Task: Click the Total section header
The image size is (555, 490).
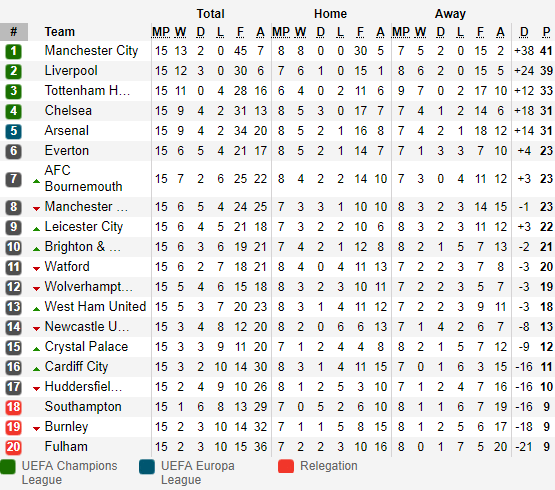Action: (210, 13)
